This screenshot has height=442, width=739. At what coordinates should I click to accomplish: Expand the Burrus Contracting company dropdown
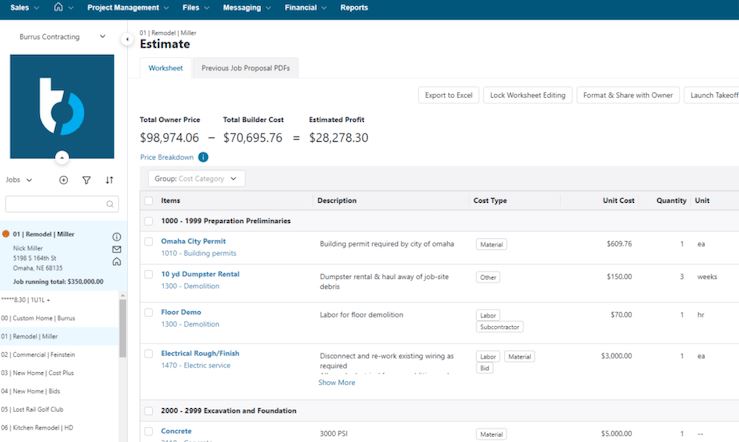62,37
